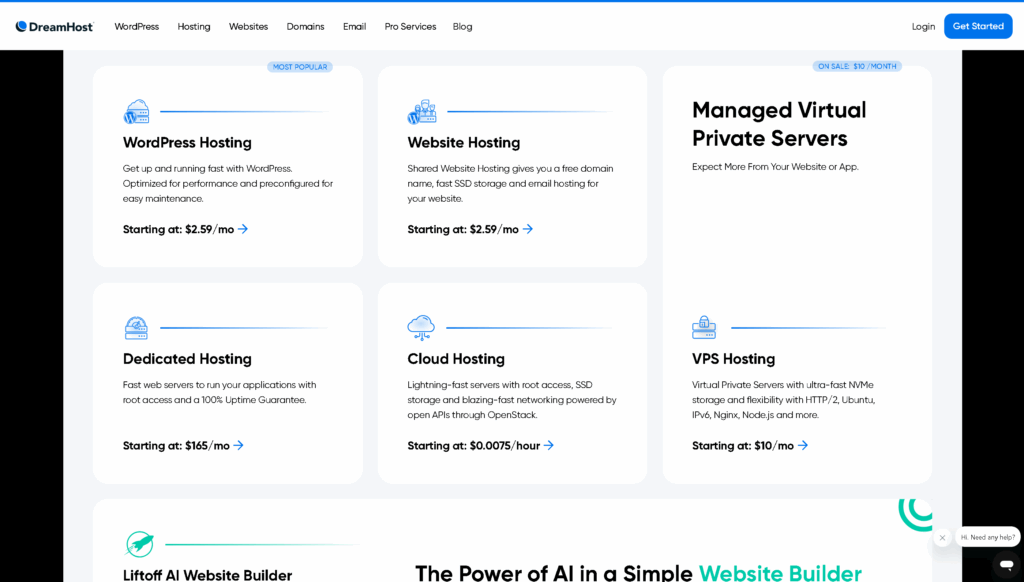Open the Dedicated Hosting heading link
Screen dimensions: 1024x582
pos(187,359)
